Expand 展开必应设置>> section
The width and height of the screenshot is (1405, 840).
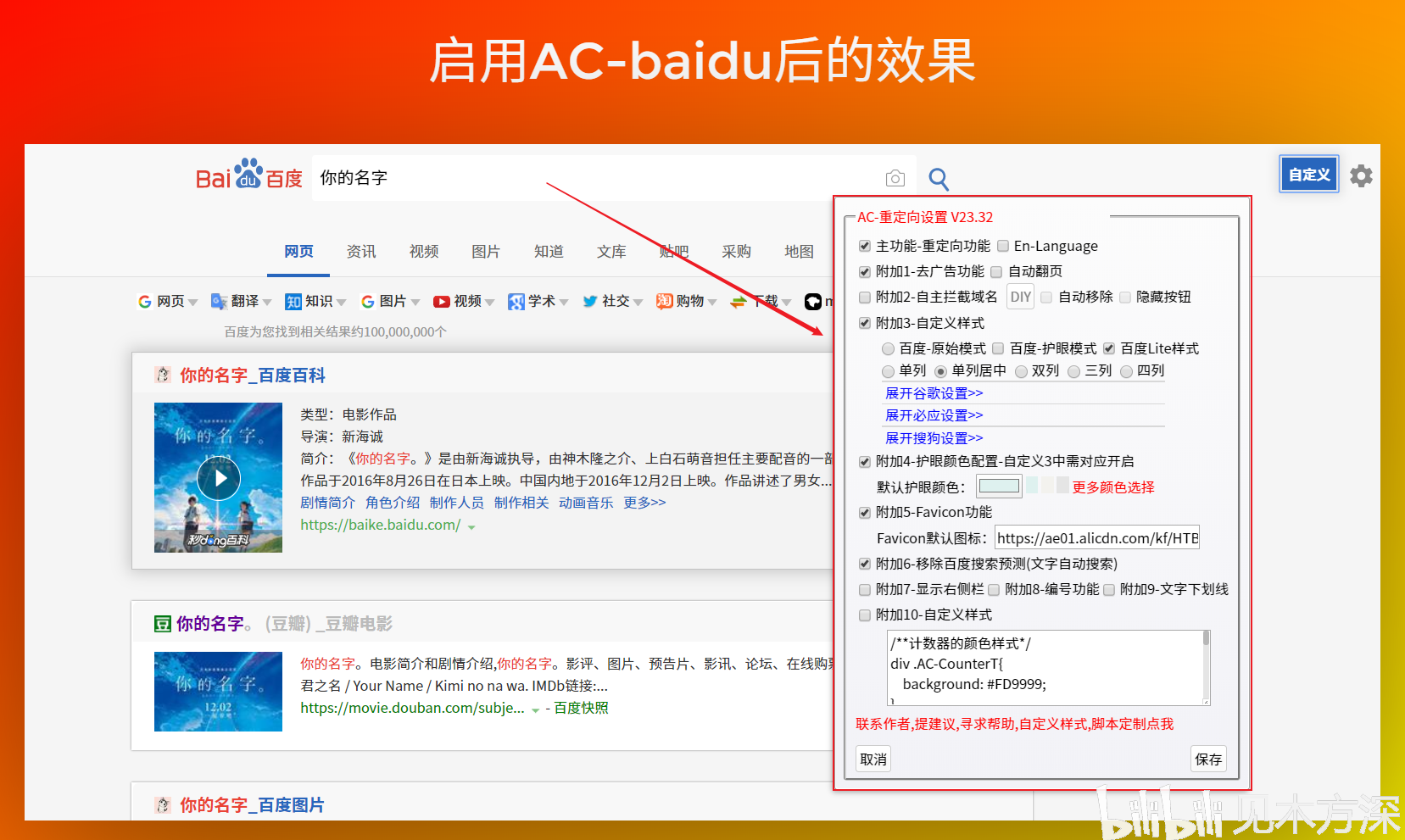click(x=934, y=415)
